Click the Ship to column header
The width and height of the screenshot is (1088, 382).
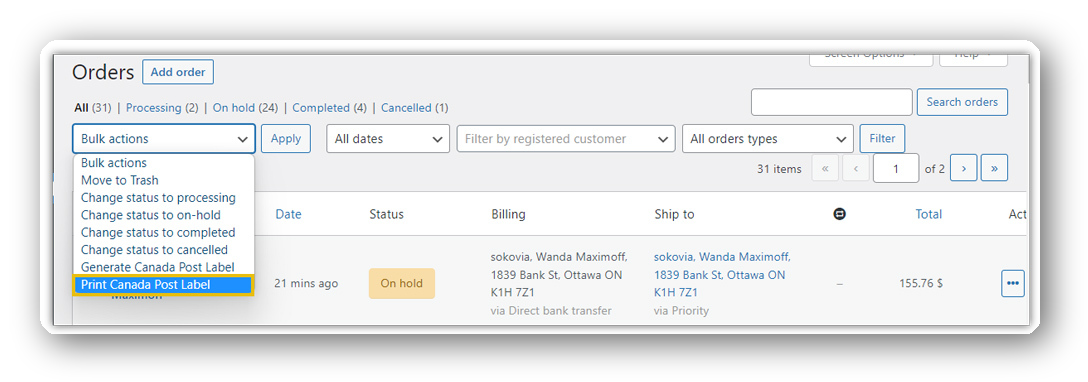point(674,214)
